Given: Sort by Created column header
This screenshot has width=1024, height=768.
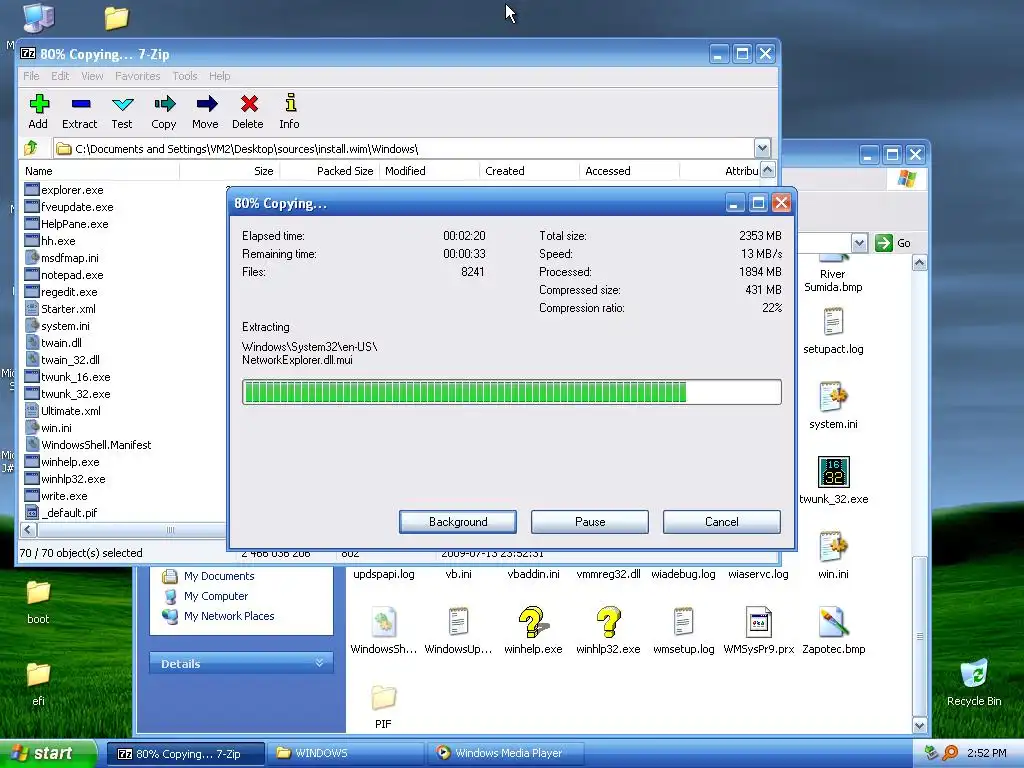Looking at the screenshot, I should (529, 171).
